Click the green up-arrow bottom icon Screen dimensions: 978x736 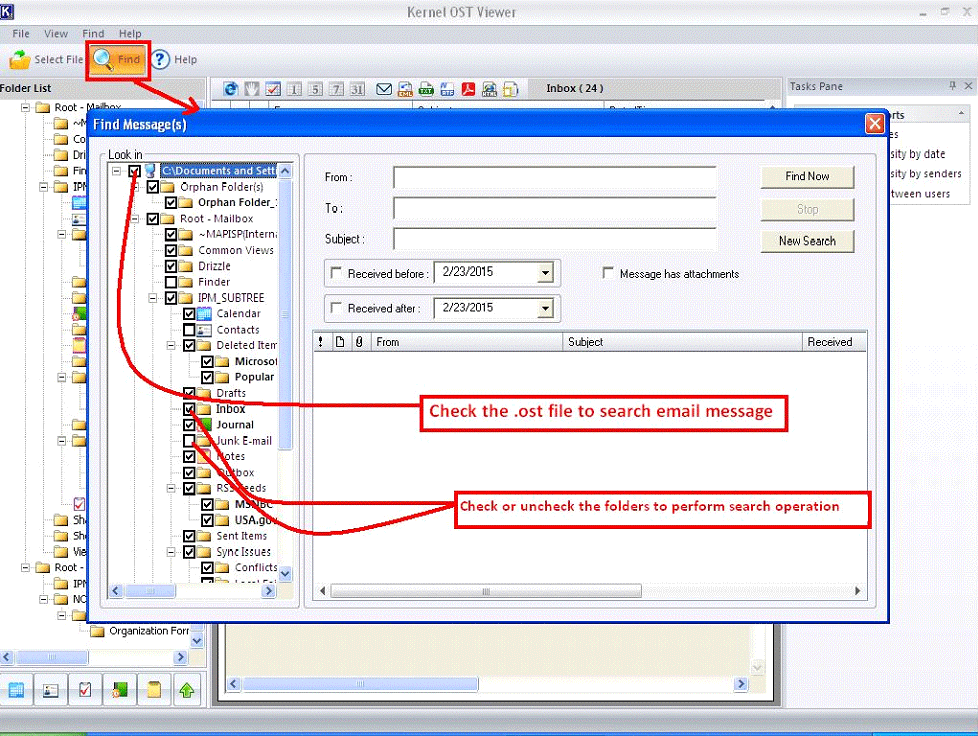(187, 690)
